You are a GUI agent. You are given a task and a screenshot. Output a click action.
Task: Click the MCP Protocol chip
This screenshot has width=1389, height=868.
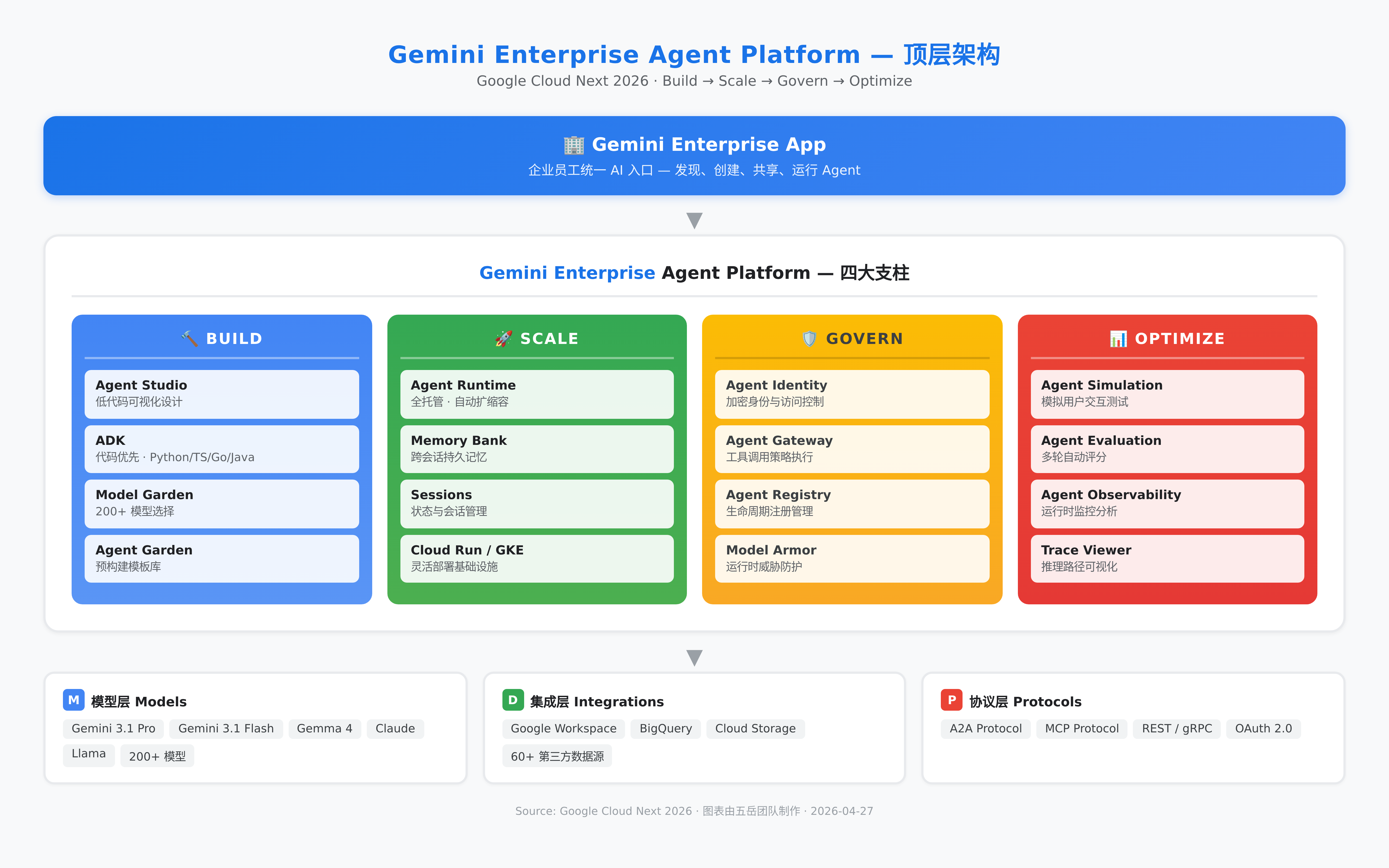pyautogui.click(x=1081, y=729)
